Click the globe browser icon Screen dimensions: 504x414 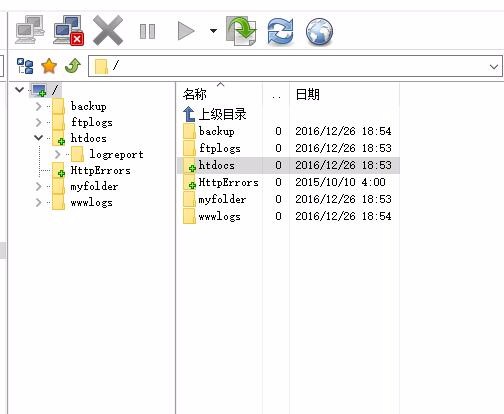(319, 32)
